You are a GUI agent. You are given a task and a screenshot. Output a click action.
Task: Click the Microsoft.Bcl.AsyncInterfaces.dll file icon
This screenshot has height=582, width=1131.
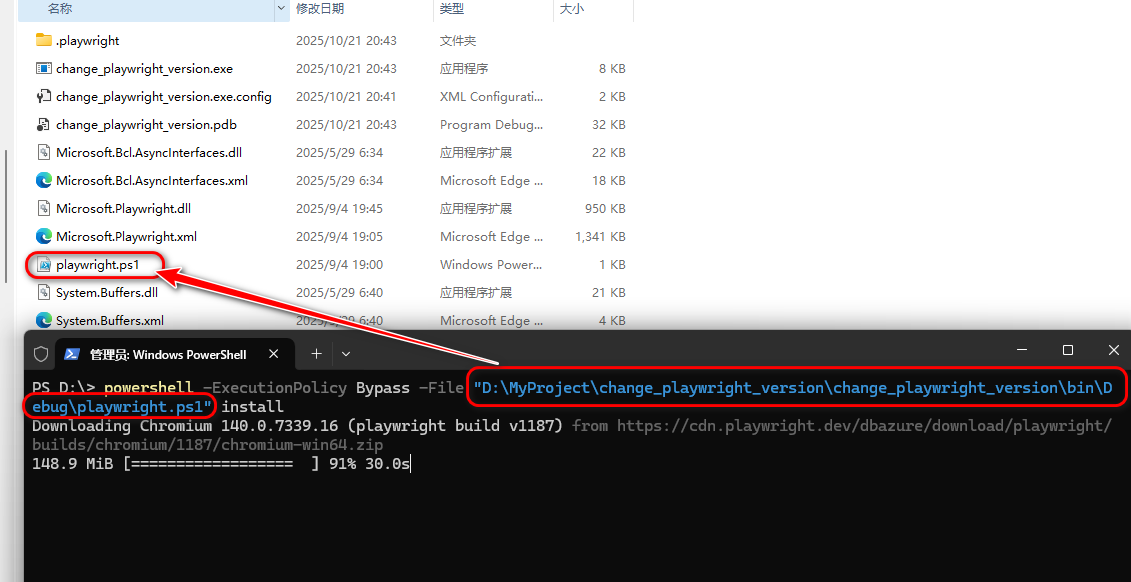[x=44, y=152]
